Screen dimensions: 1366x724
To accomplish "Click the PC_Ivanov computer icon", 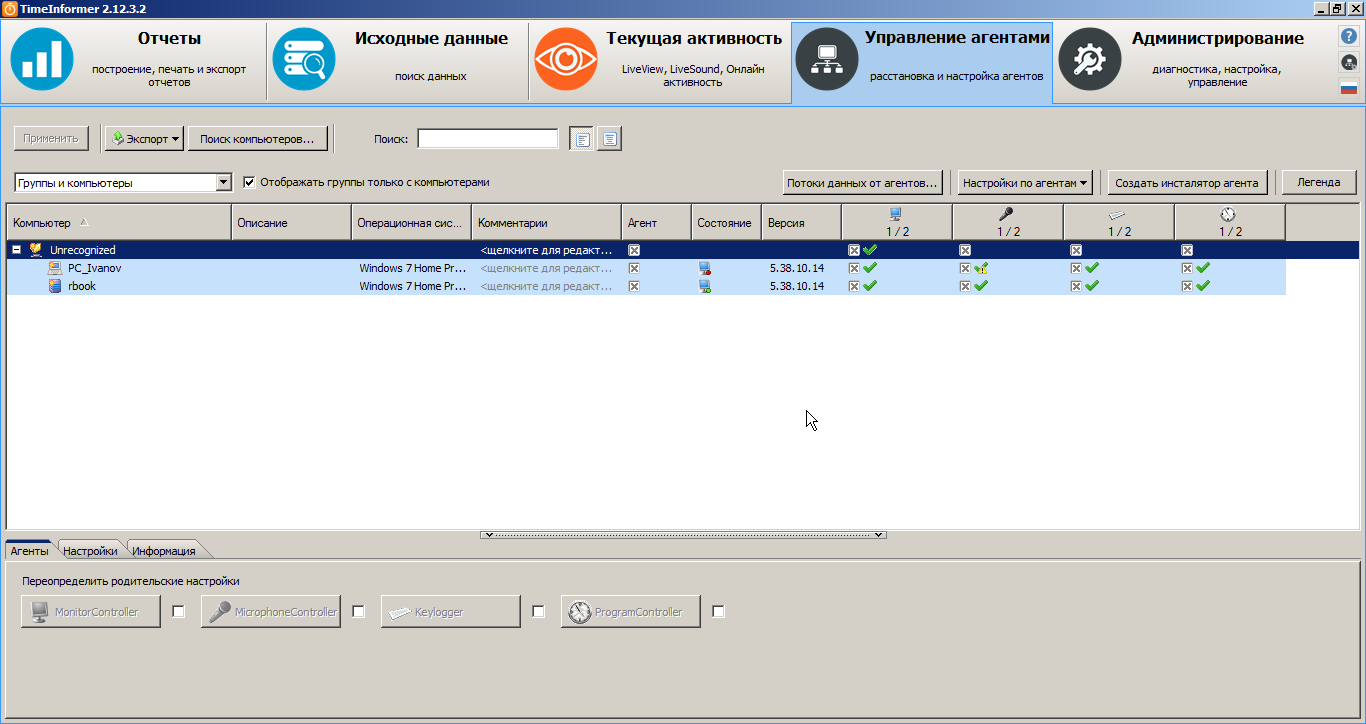I will [55, 268].
